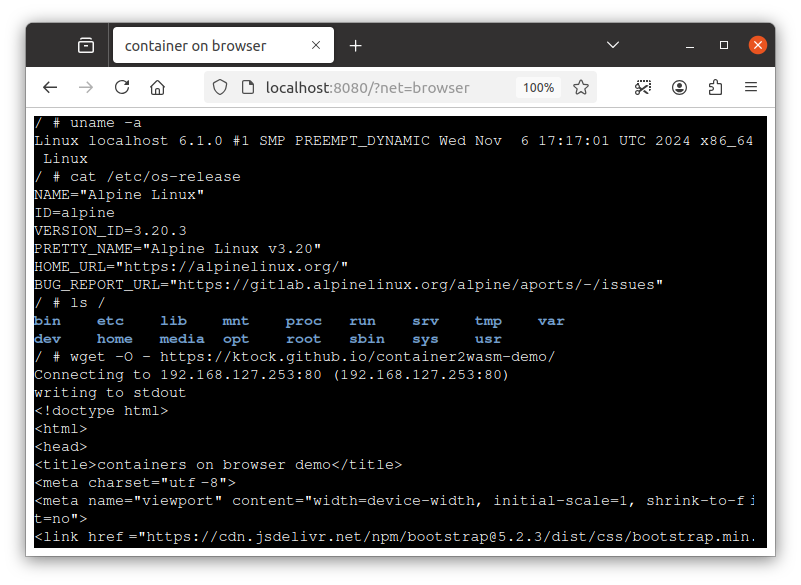Click the 'media' directory name
The image size is (801, 585).
point(182,339)
